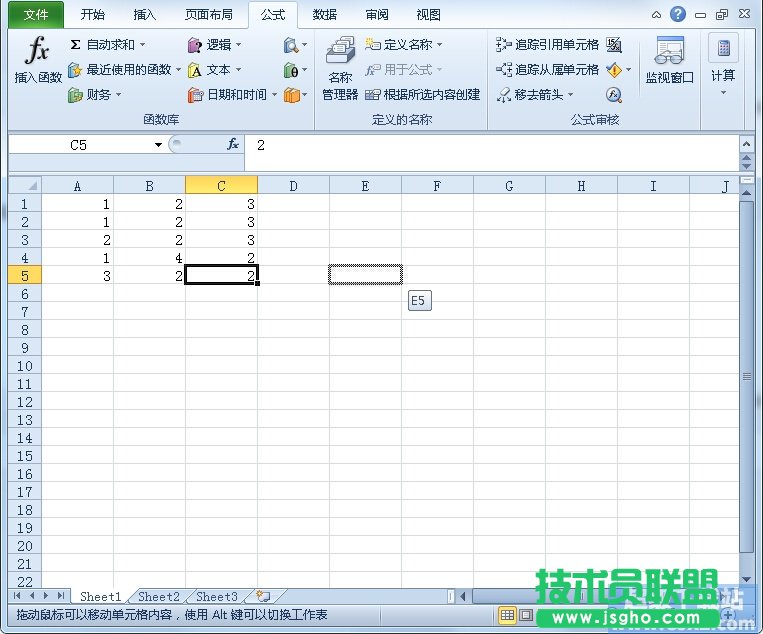Click Trace Dependents (追踪从属单元格)
This screenshot has width=763, height=634.
(547, 70)
